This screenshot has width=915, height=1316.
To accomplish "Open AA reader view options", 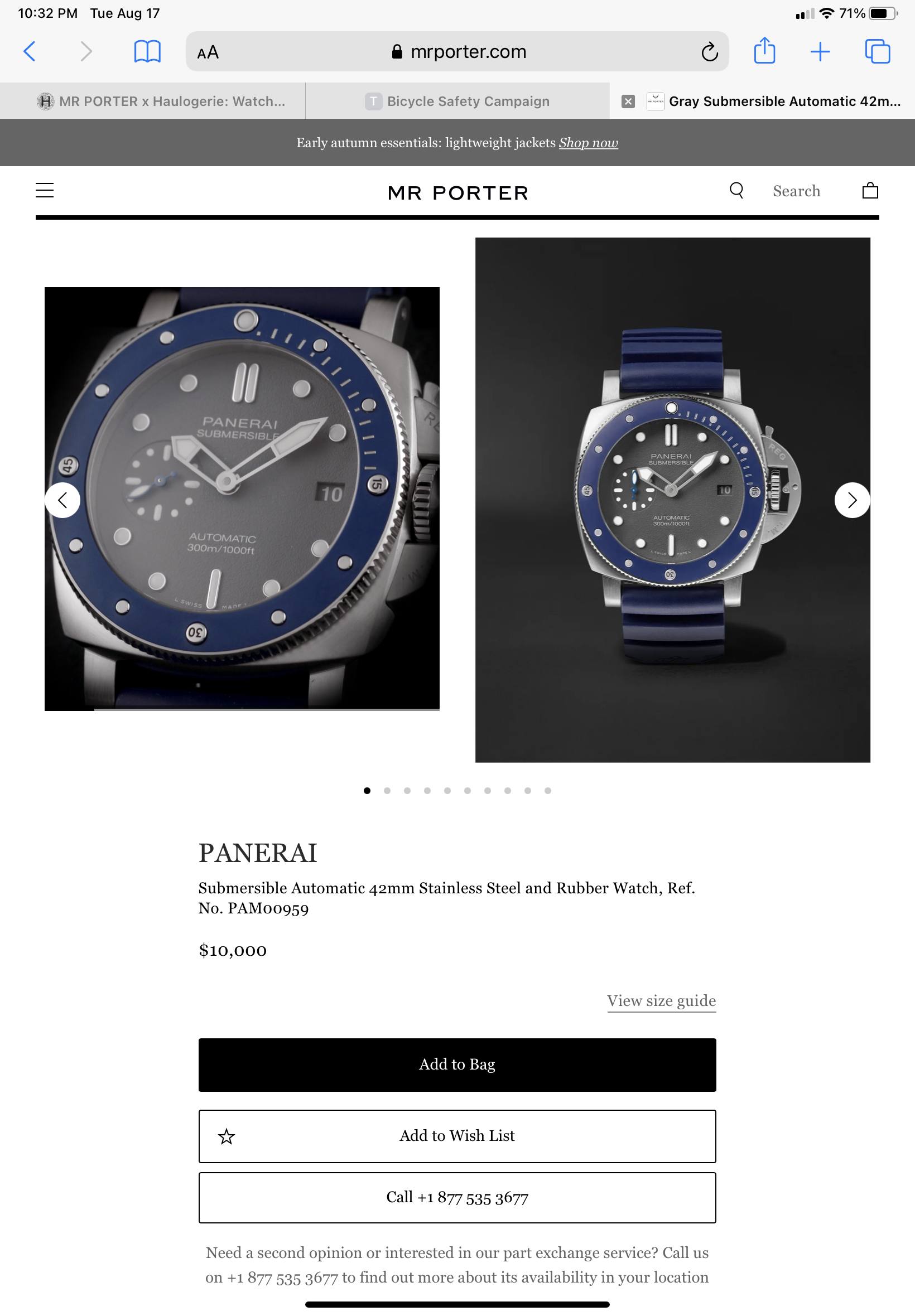I will tap(208, 53).
